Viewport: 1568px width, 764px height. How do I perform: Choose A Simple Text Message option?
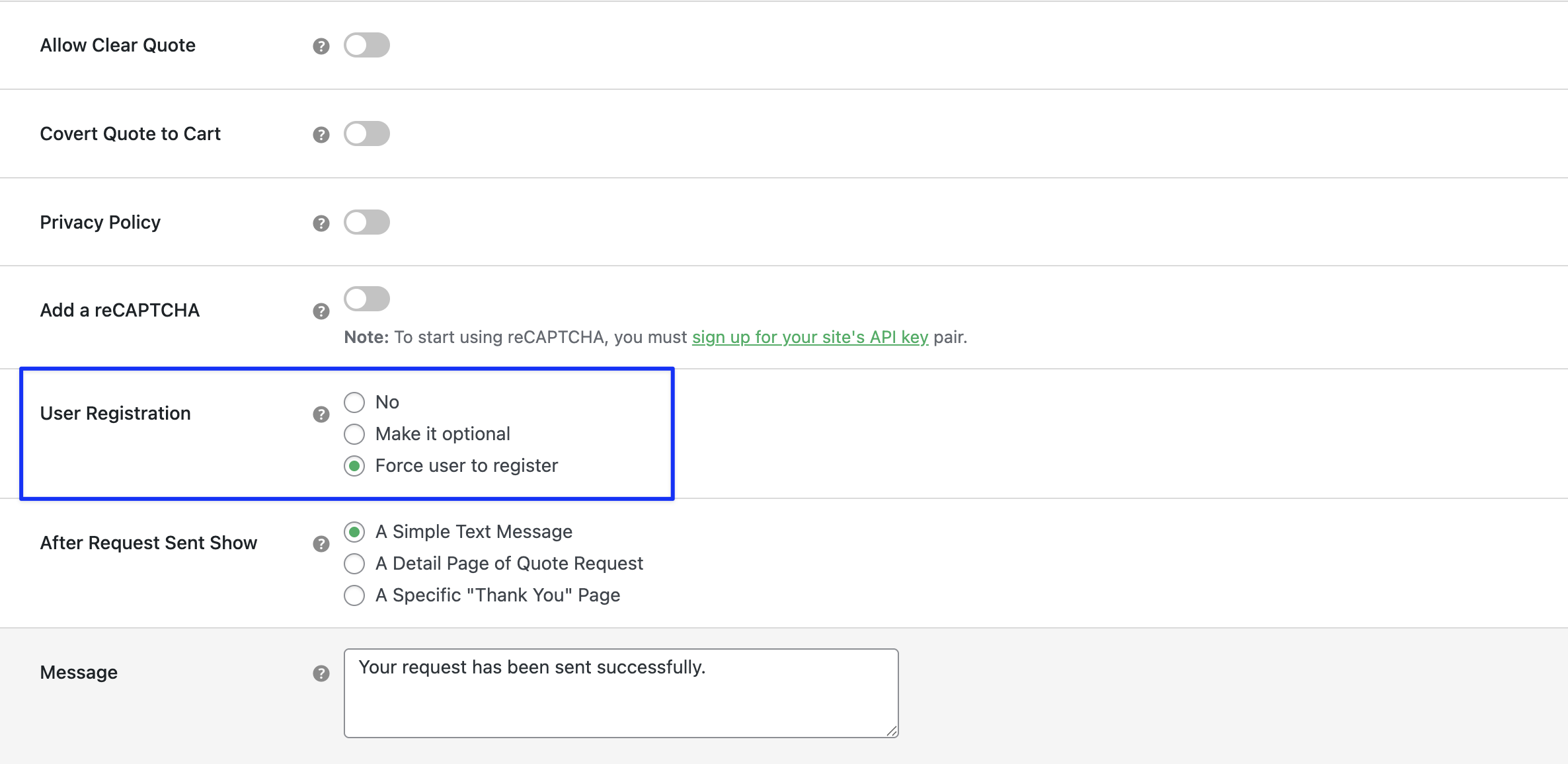[354, 532]
